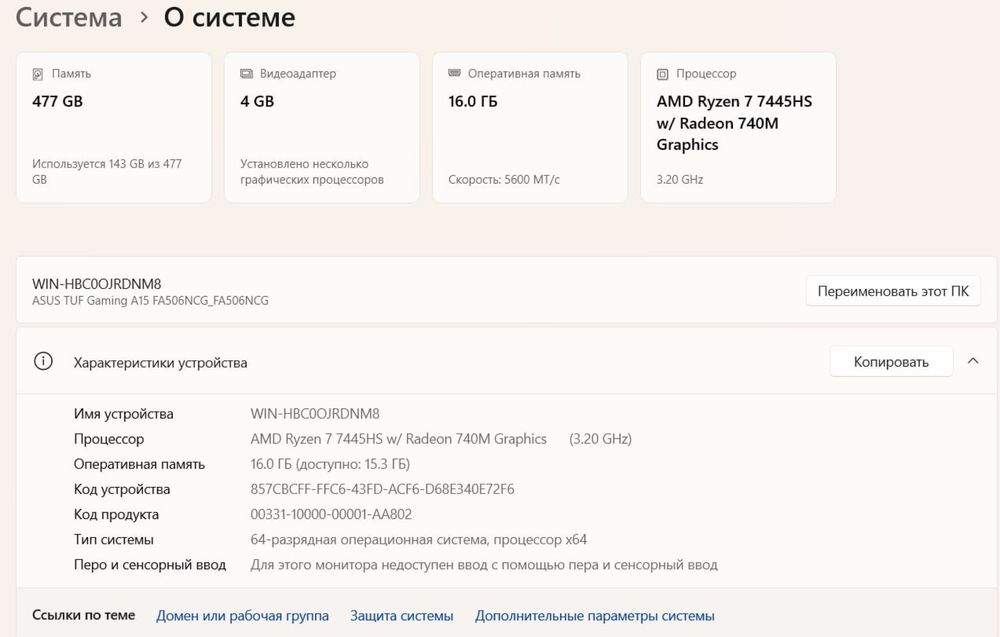This screenshot has height=637, width=1000.
Task: Open the AMD Ryzen 7 processor card
Action: [738, 128]
